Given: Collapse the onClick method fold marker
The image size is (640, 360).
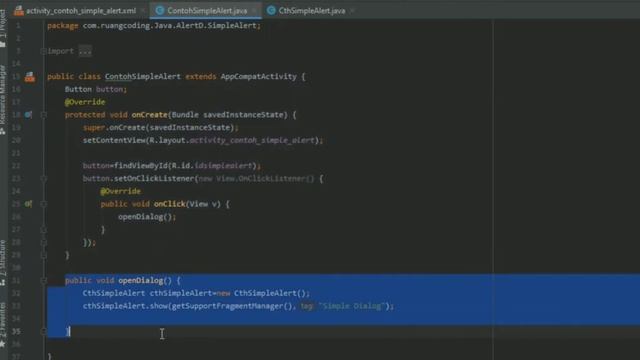Looking at the screenshot, I should 43,204.
